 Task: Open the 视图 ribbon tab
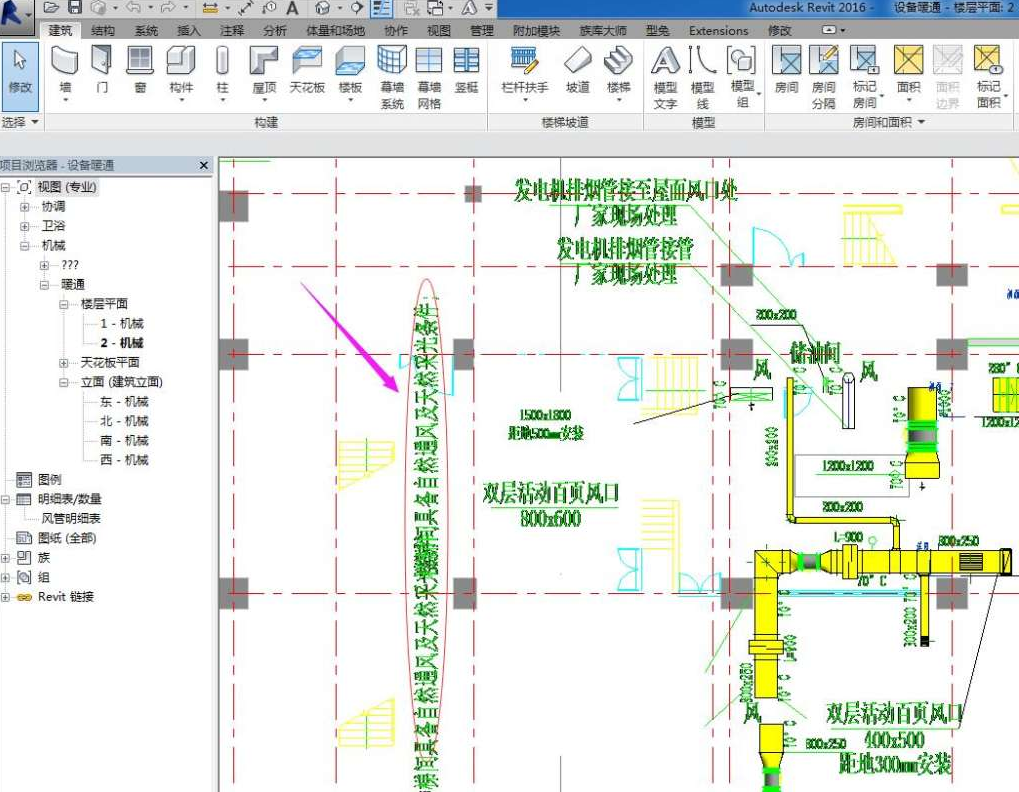tap(439, 31)
